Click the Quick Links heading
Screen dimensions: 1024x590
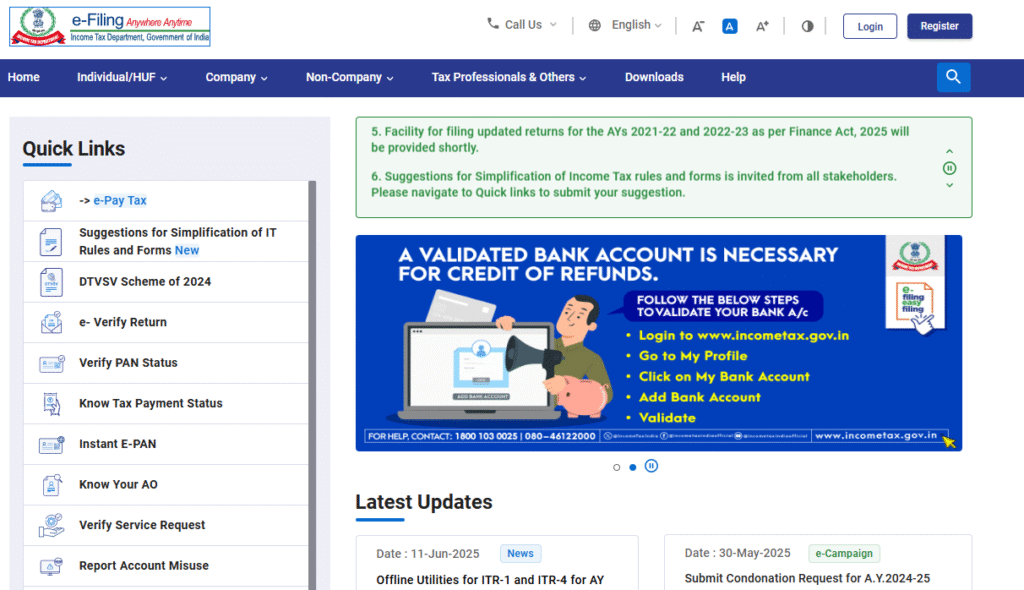(x=74, y=148)
